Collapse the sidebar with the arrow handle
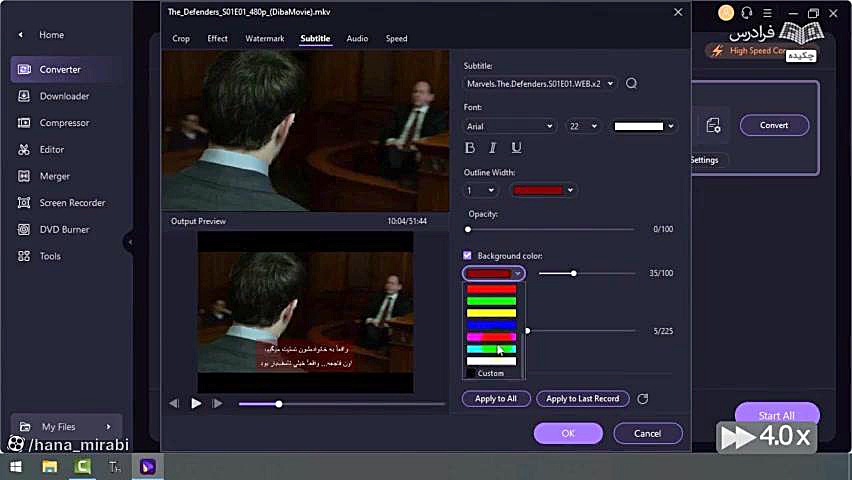852x480 pixels. click(129, 242)
